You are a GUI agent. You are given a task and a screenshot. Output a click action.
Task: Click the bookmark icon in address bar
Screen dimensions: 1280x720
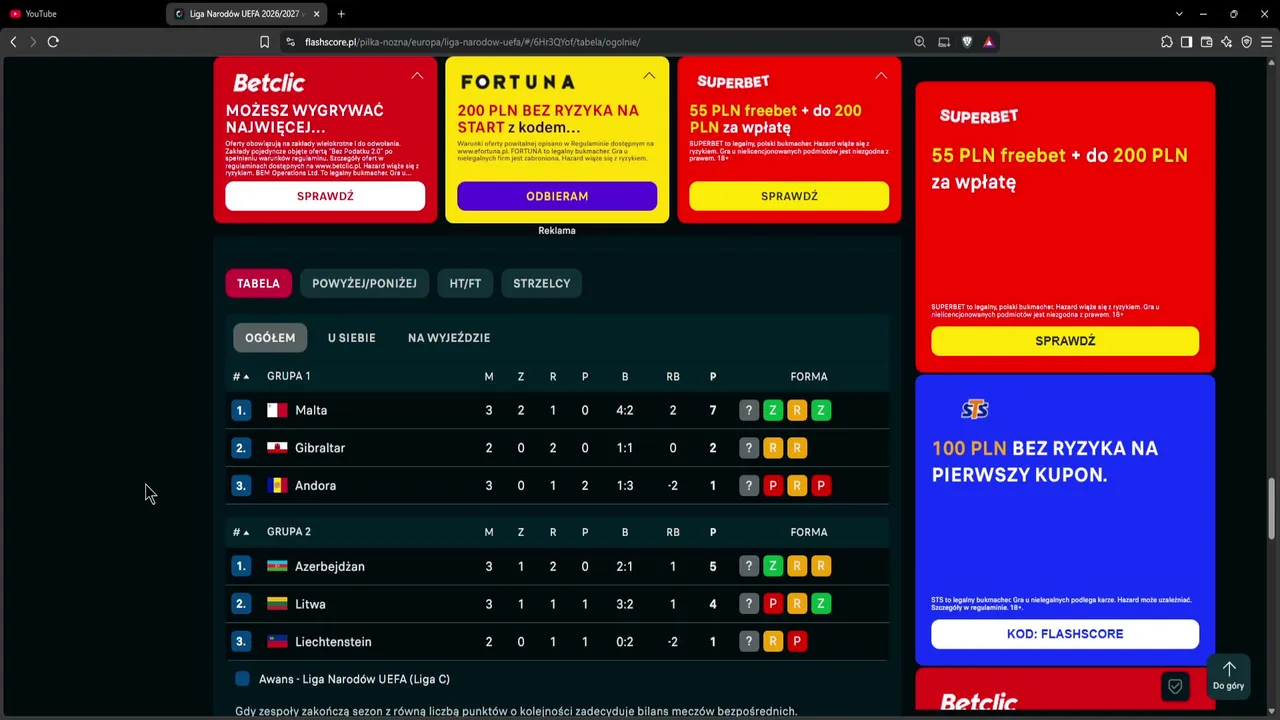(264, 42)
